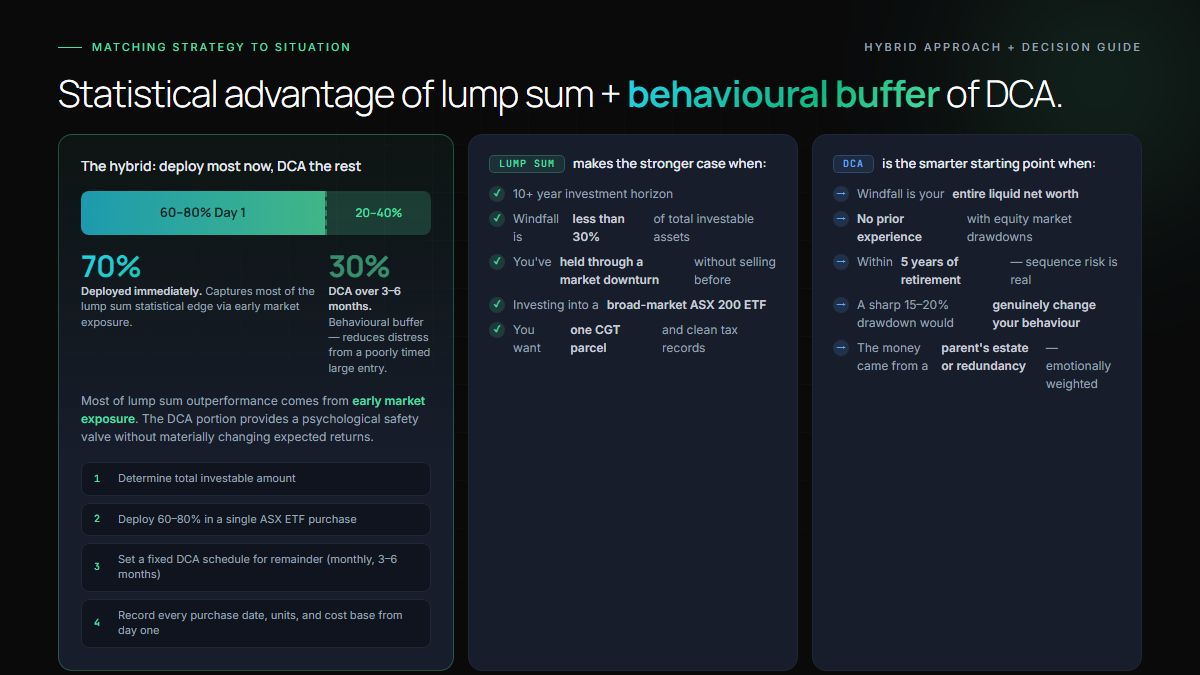Click the 'behavioural buffer' words in the headline
1200x675 pixels.
point(784,94)
